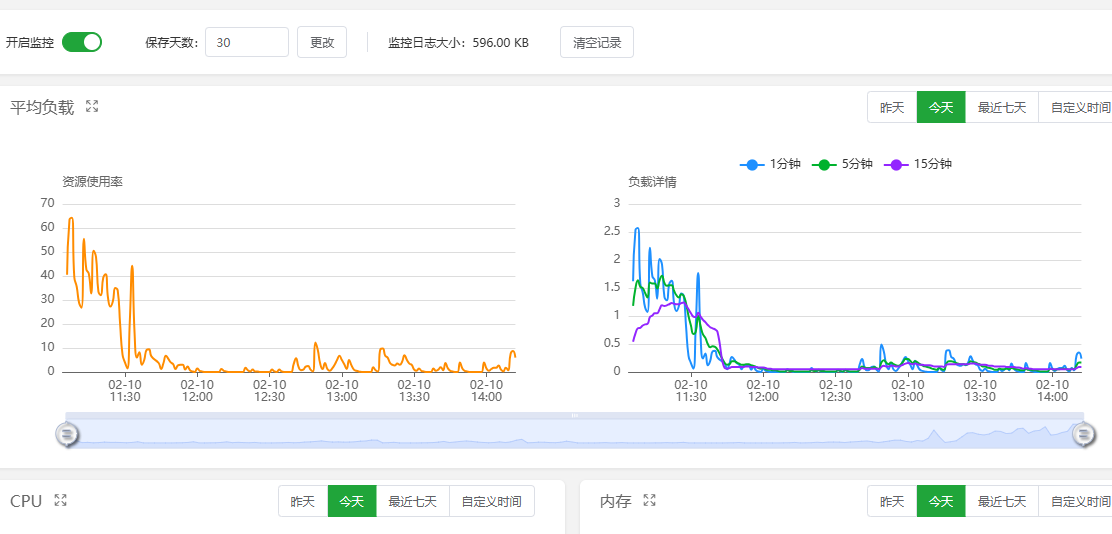Select 最近七天 tab in CPU panel
Viewport: 1112px width, 534px height.
click(x=413, y=501)
